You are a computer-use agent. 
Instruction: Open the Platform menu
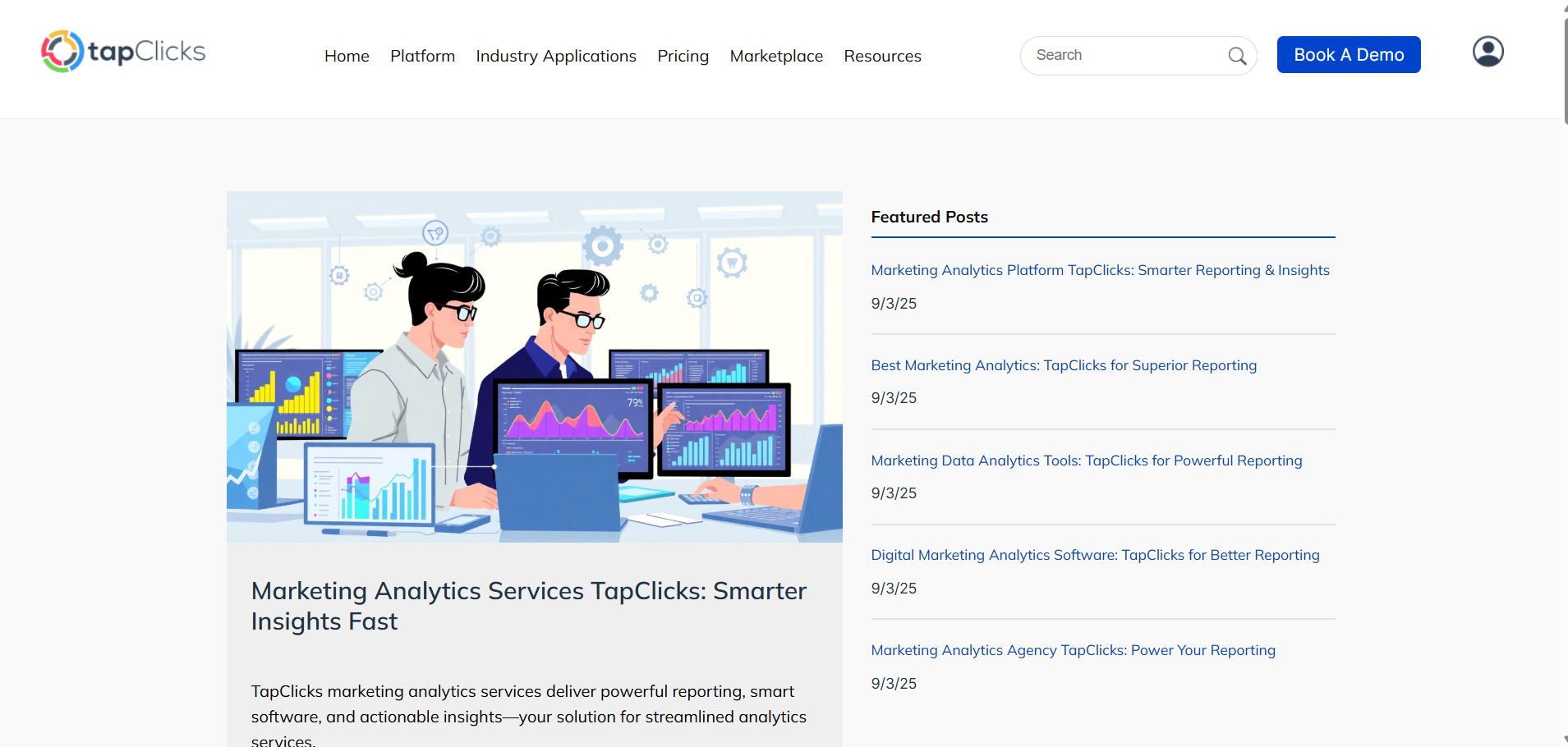[422, 56]
